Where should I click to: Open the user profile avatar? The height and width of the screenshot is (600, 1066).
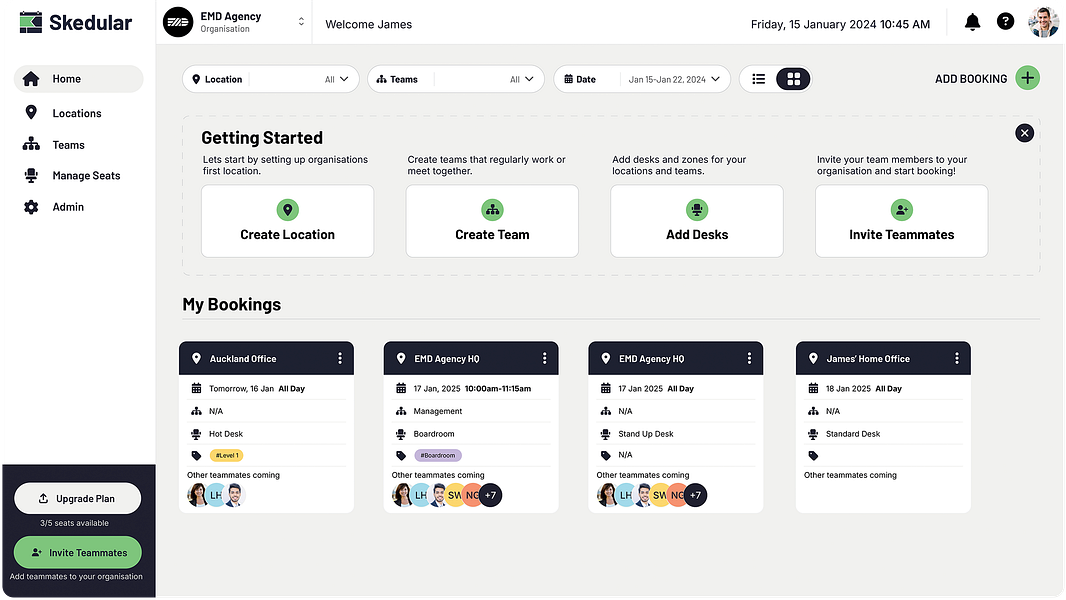[1043, 22]
